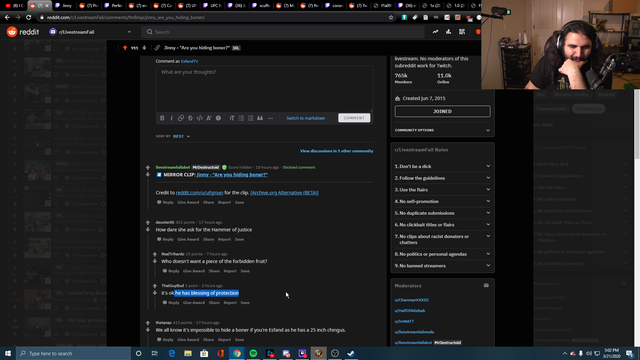The image size is (640, 360).
Task: Focus the Reddit Search field
Action: click(282, 32)
